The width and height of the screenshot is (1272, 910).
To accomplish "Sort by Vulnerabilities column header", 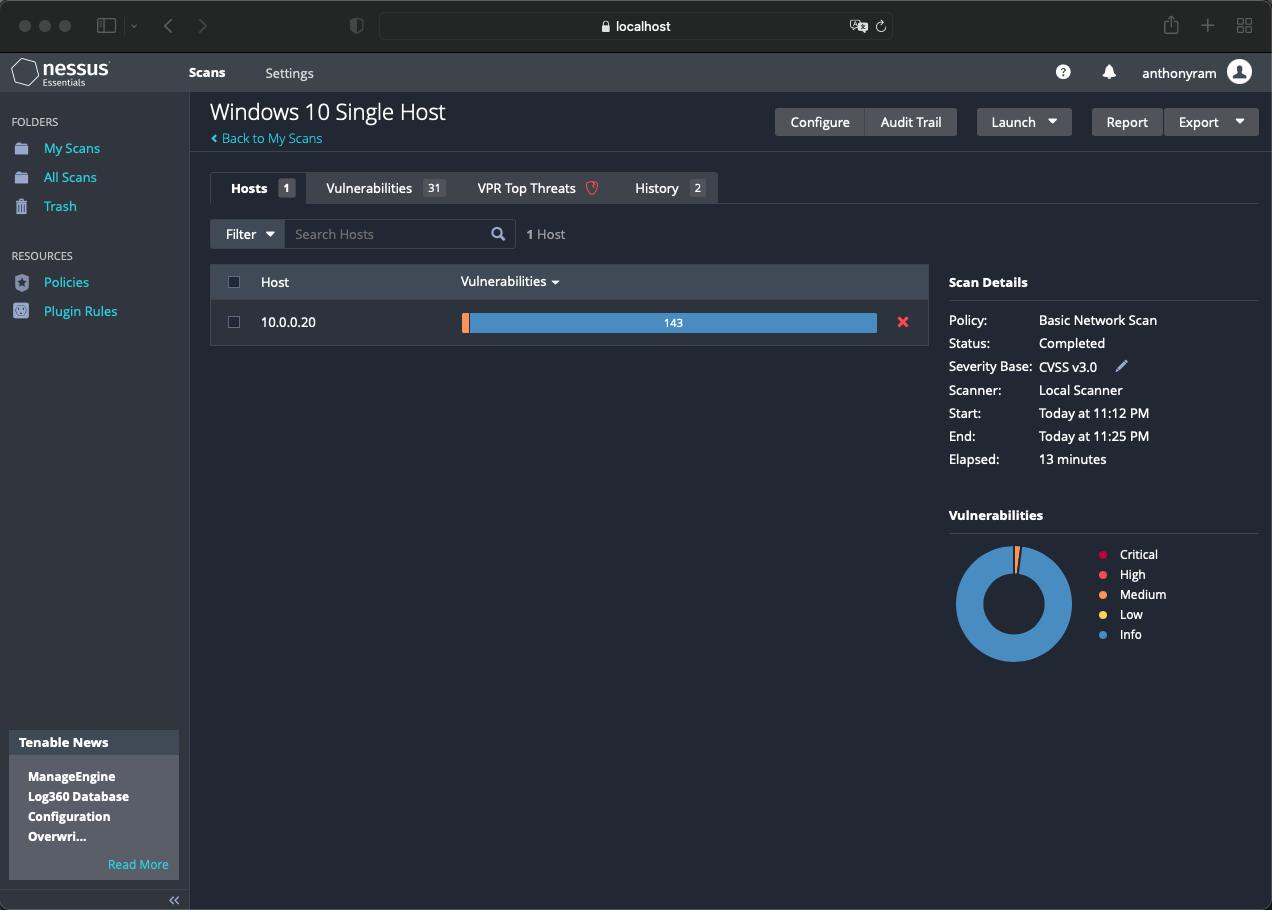I will [x=510, y=282].
